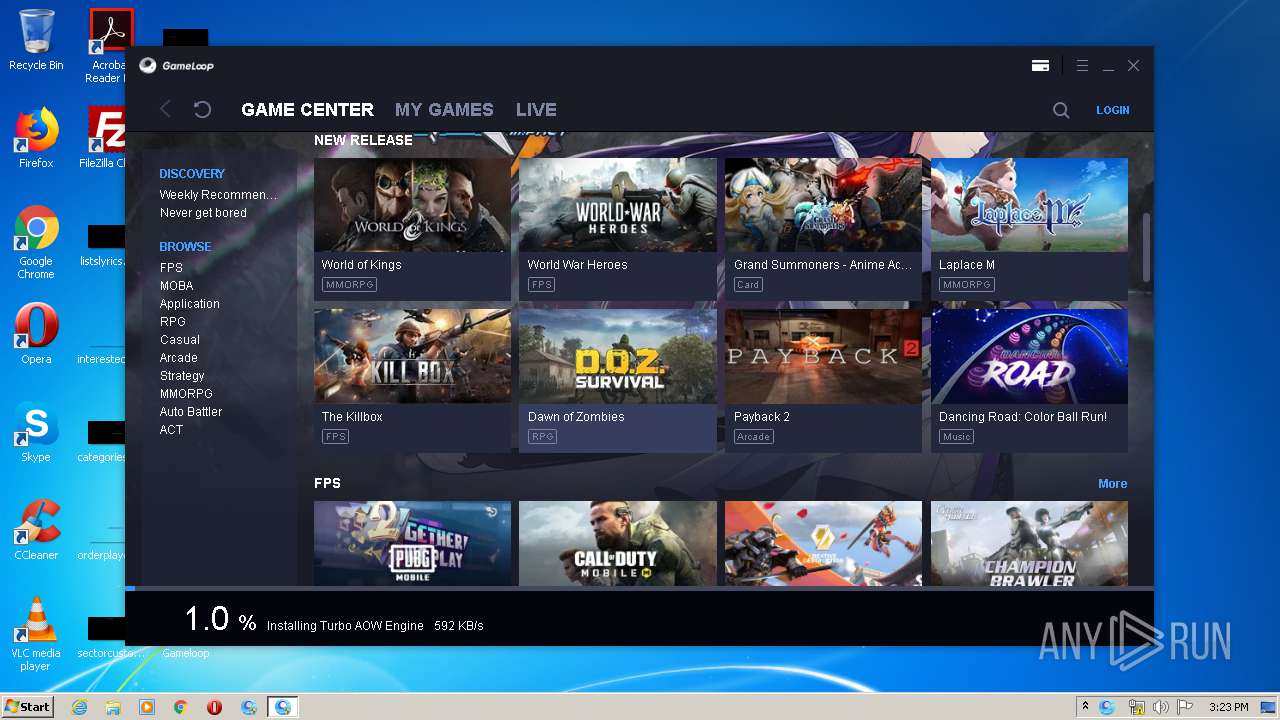Open Never get bored in sidebar
Screen dimensions: 1280x720
pyautogui.click(x=203, y=213)
